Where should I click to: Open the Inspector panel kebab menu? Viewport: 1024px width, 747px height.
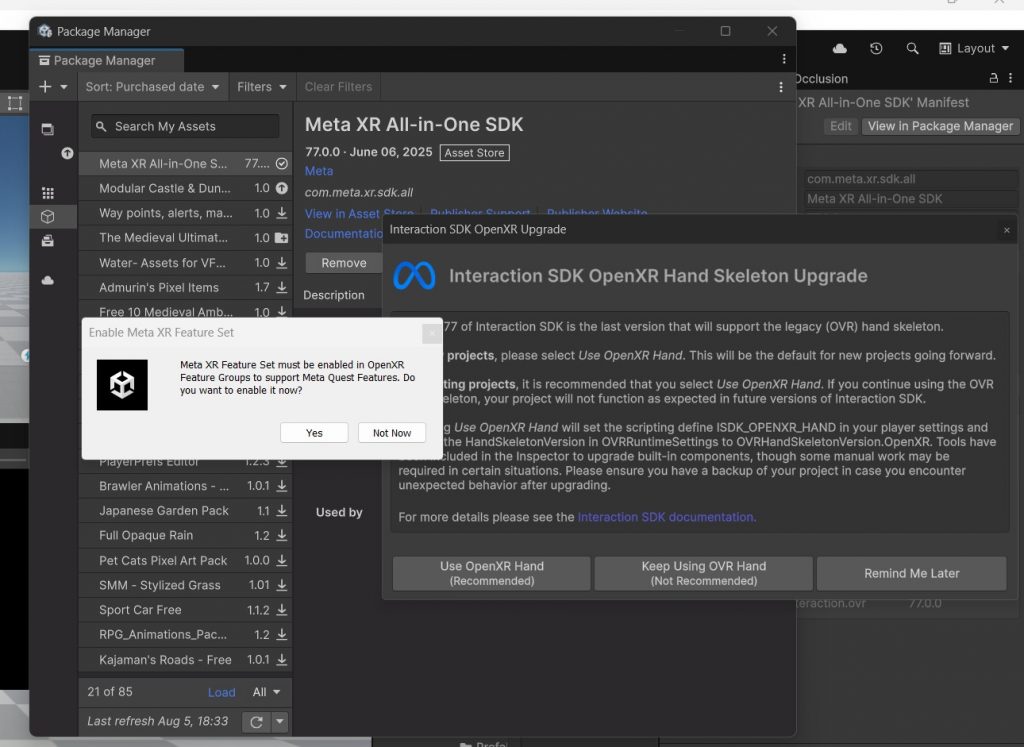(1010, 78)
